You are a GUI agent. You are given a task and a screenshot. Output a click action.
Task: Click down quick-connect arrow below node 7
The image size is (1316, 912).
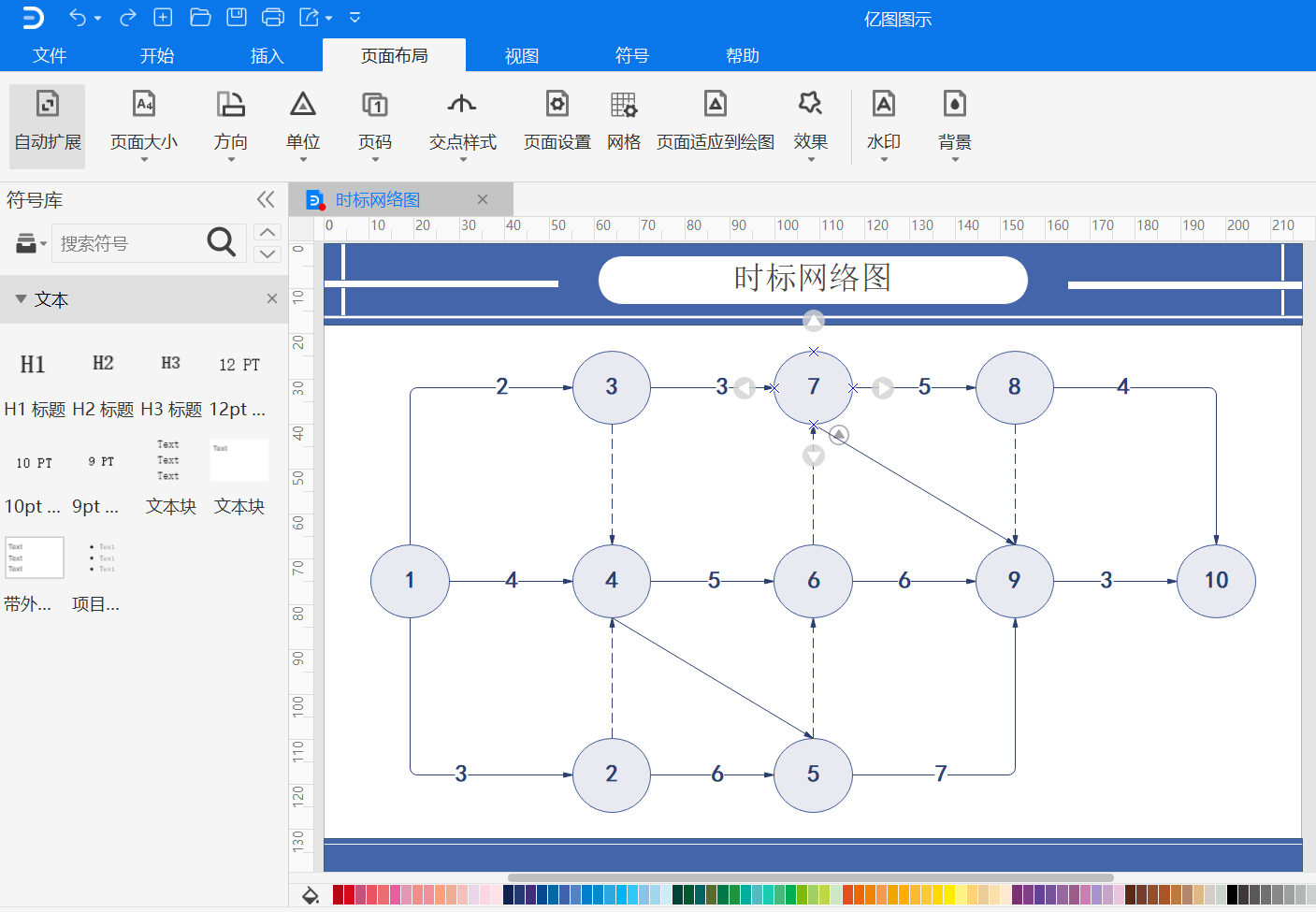(x=814, y=456)
